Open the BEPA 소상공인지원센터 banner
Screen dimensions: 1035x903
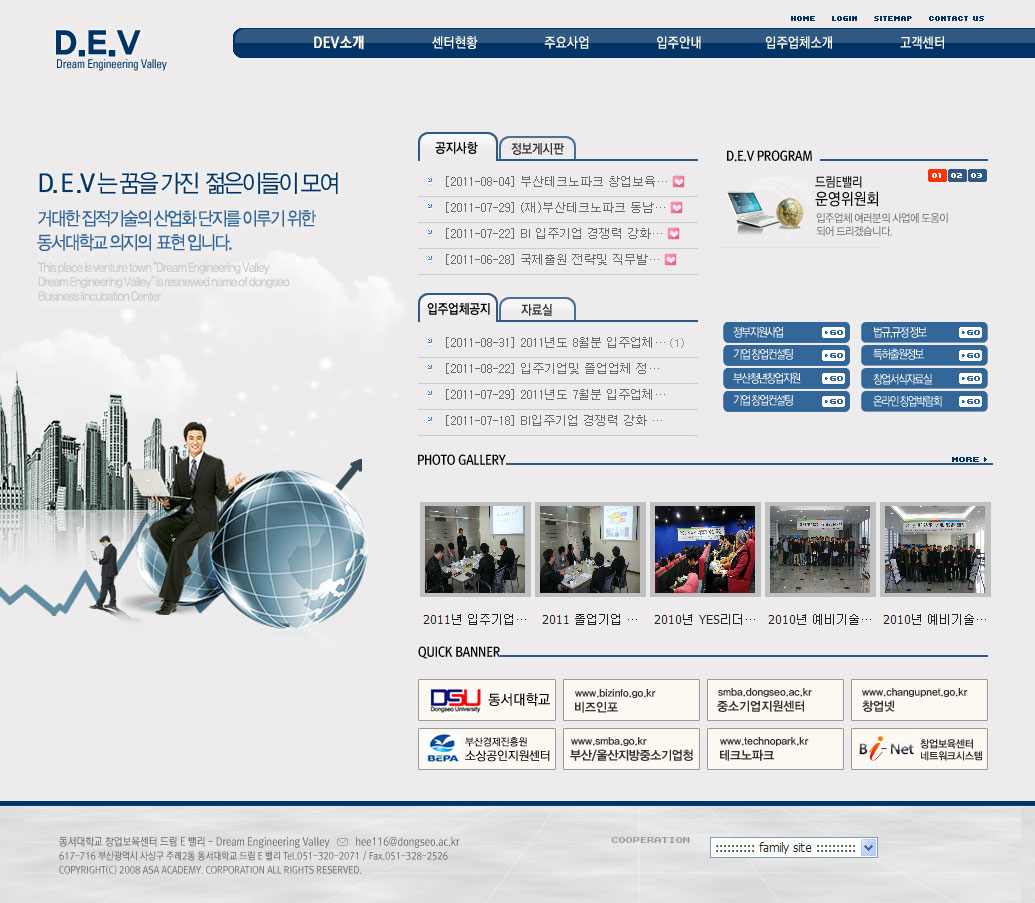[x=487, y=749]
